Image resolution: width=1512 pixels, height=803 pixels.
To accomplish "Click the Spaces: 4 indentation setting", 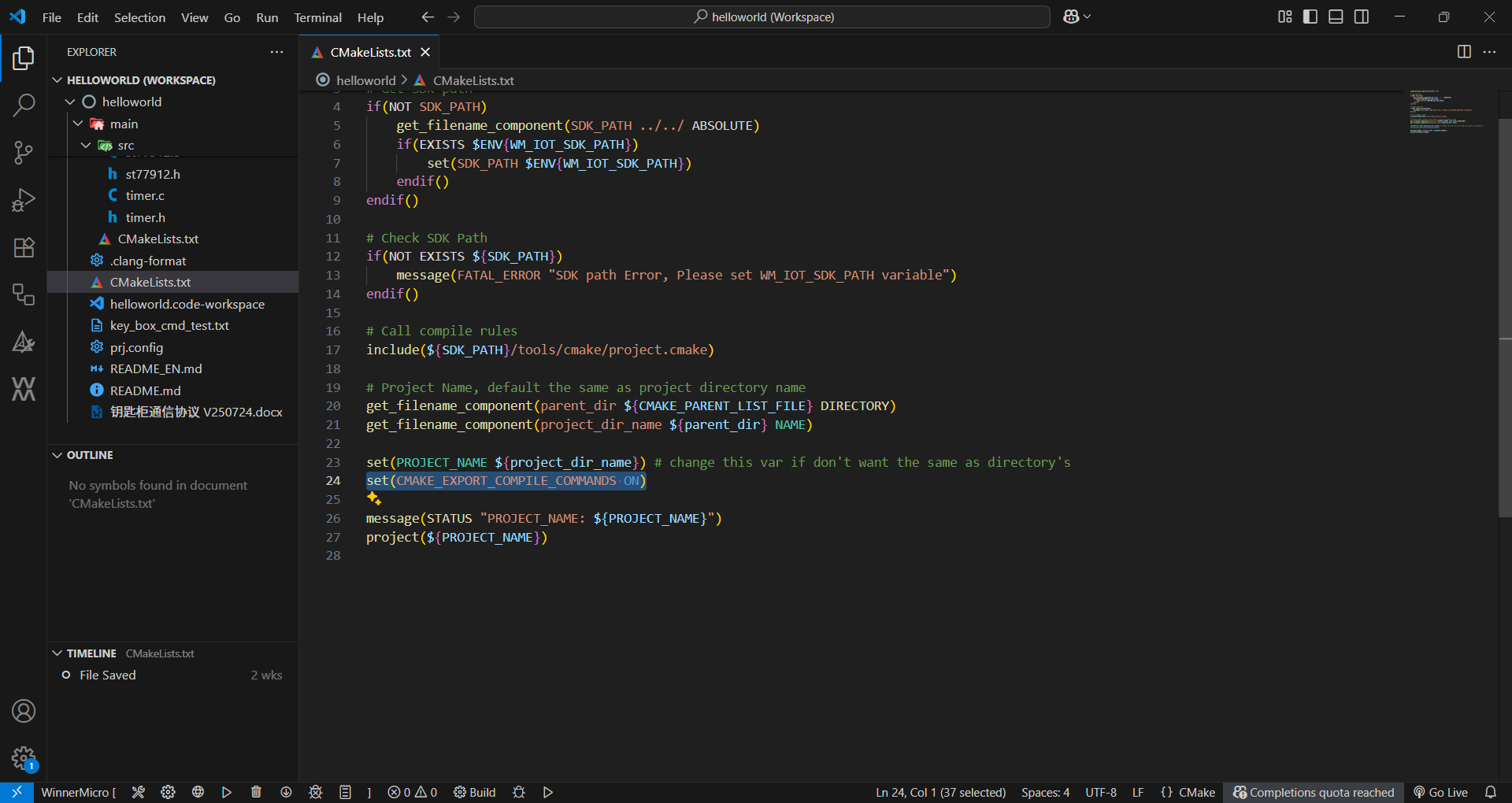I will 1045,792.
